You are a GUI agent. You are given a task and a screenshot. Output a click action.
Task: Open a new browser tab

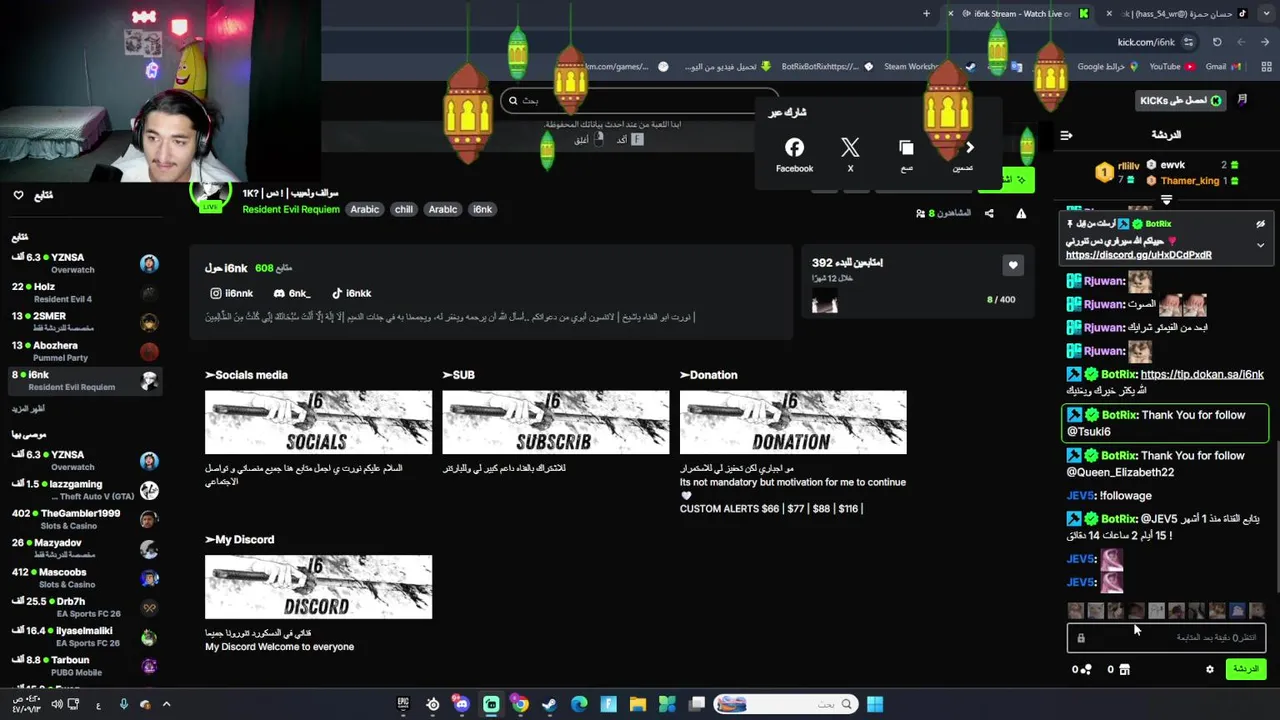point(926,14)
